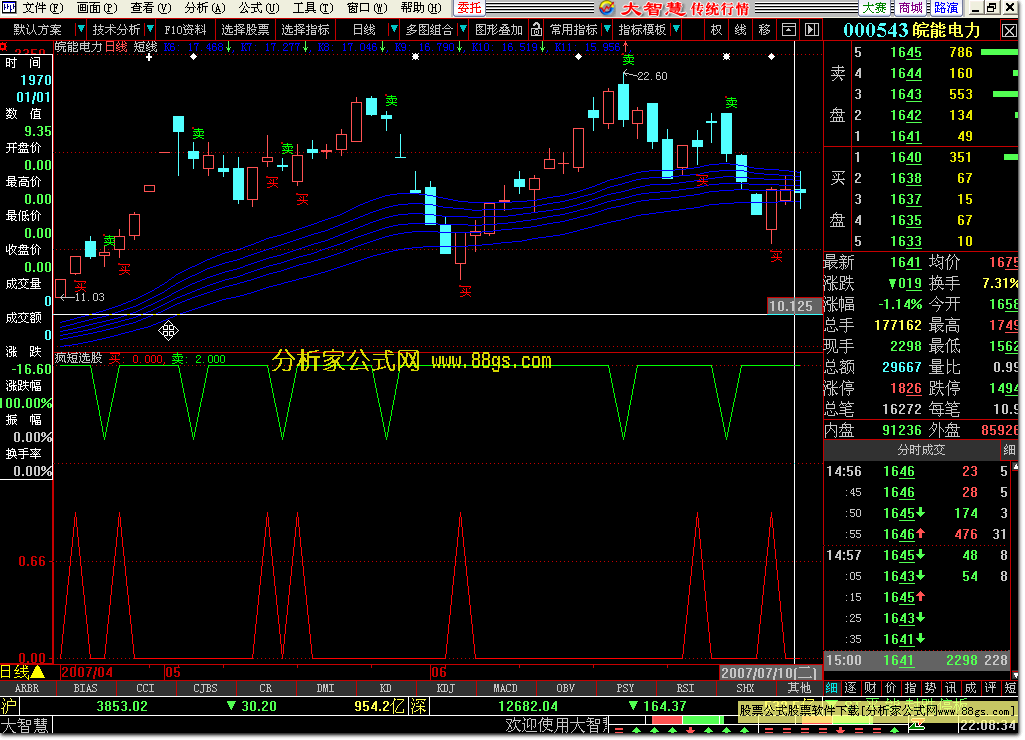Select the OBV indicator tab
The width and height of the screenshot is (1025, 740).
coord(565,688)
